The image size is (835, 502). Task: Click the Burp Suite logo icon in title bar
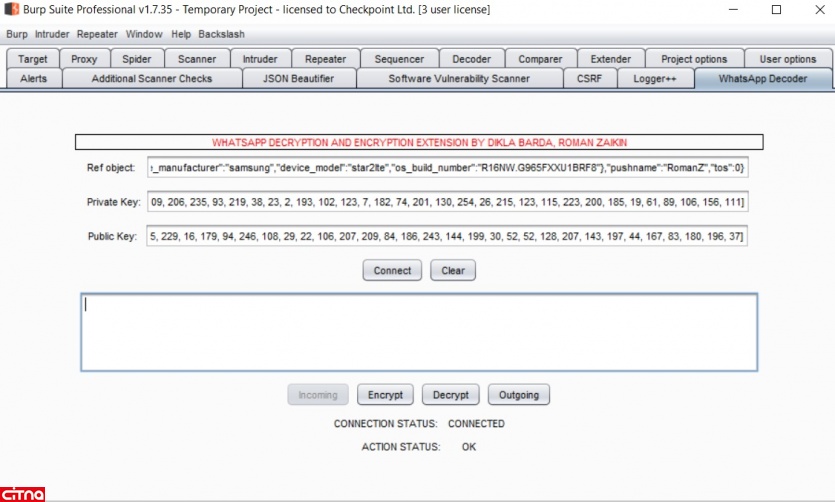point(12,10)
